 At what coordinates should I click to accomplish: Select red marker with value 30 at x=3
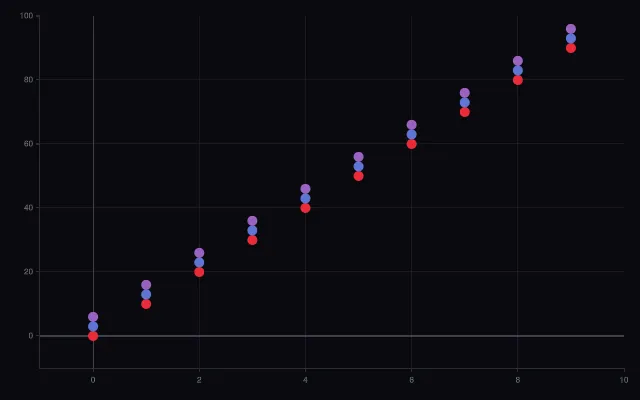coord(252,240)
